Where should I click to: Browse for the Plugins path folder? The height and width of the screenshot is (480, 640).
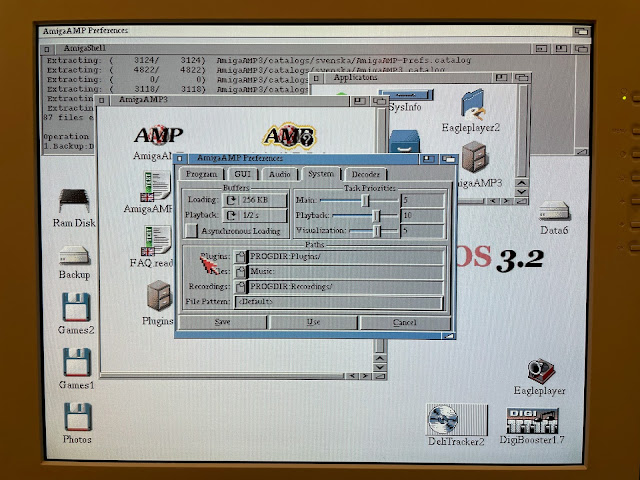pyautogui.click(x=241, y=257)
